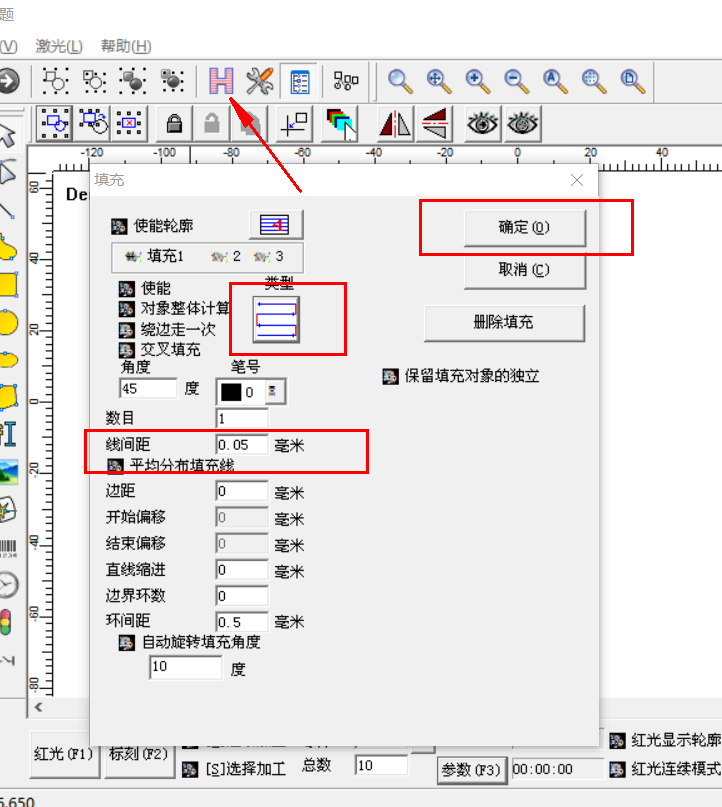The width and height of the screenshot is (722, 807).
Task: Click the IO port status icon
Action: 346,81
